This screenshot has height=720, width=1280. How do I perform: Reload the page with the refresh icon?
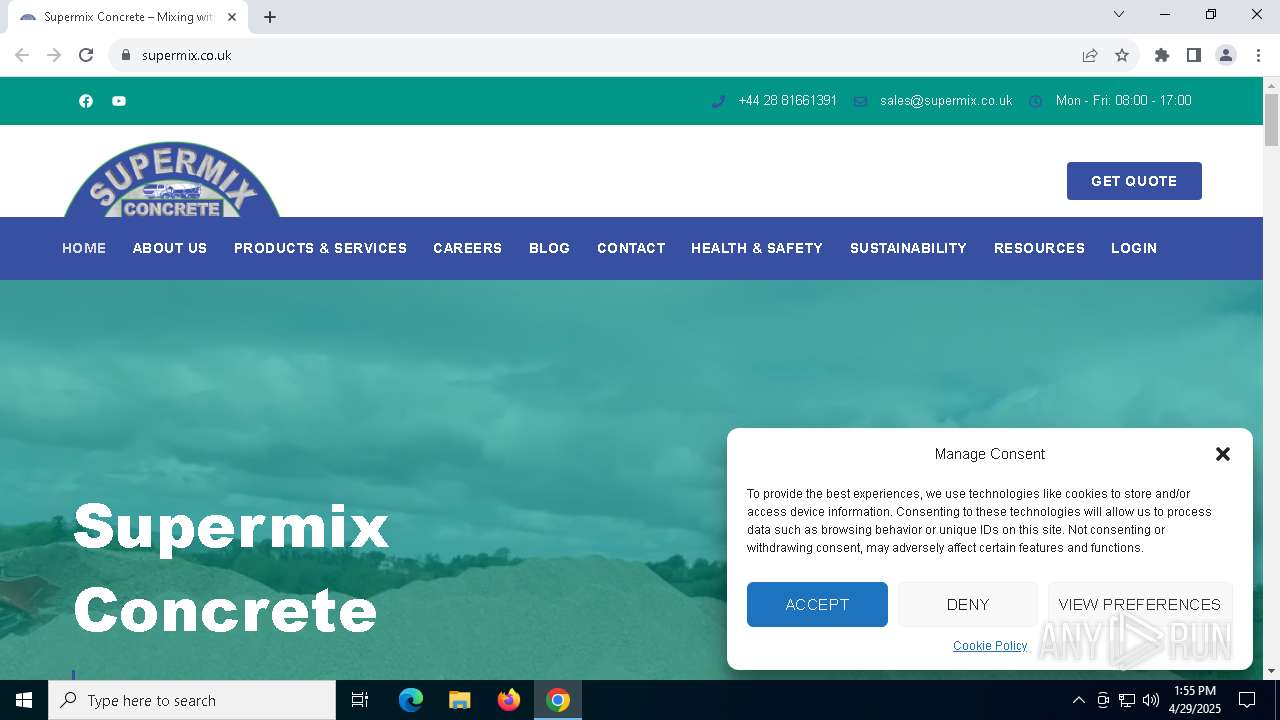point(86,55)
